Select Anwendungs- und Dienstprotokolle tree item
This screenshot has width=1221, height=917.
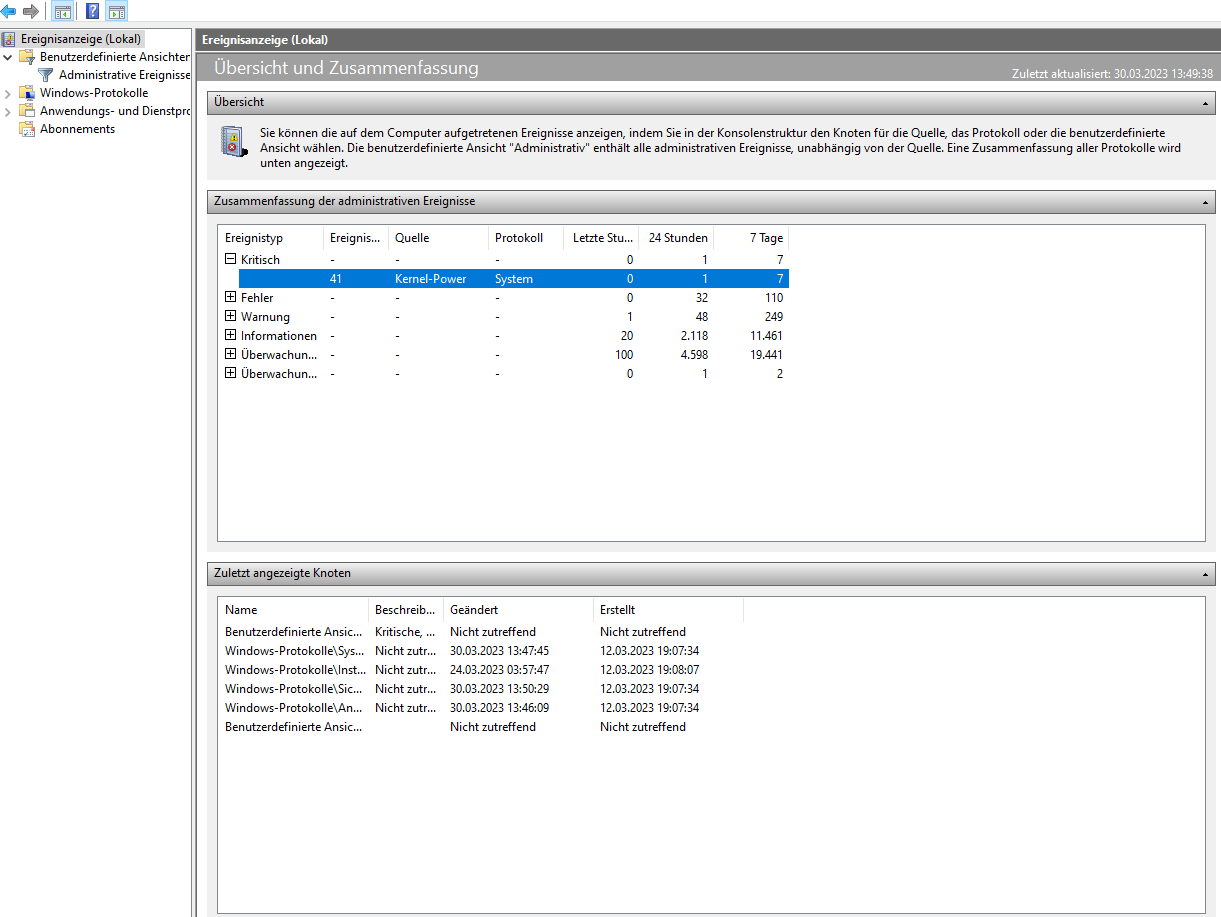115,111
